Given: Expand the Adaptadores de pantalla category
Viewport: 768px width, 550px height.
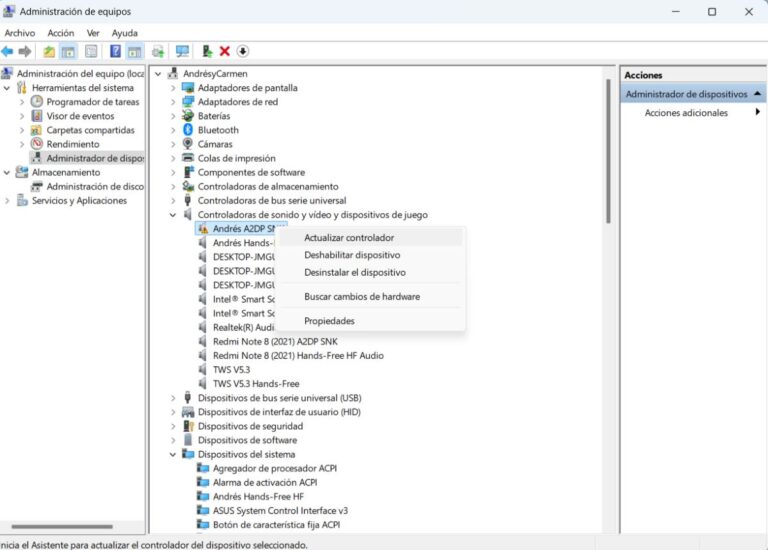Looking at the screenshot, I should [x=173, y=88].
